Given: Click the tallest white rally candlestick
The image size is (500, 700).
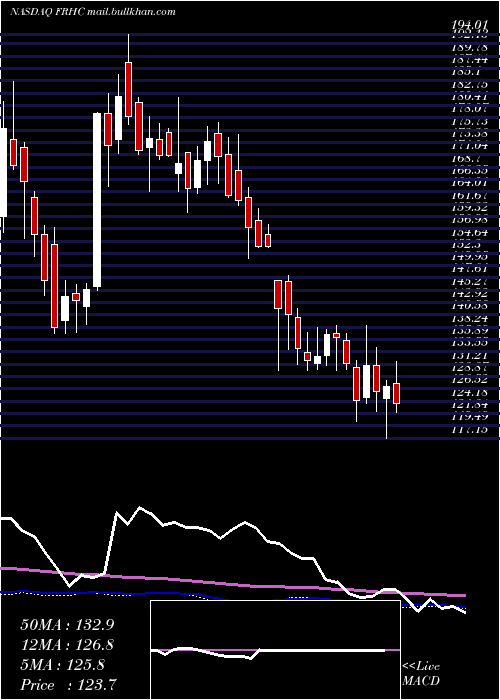Looking at the screenshot, I should pyautogui.click(x=97, y=200).
